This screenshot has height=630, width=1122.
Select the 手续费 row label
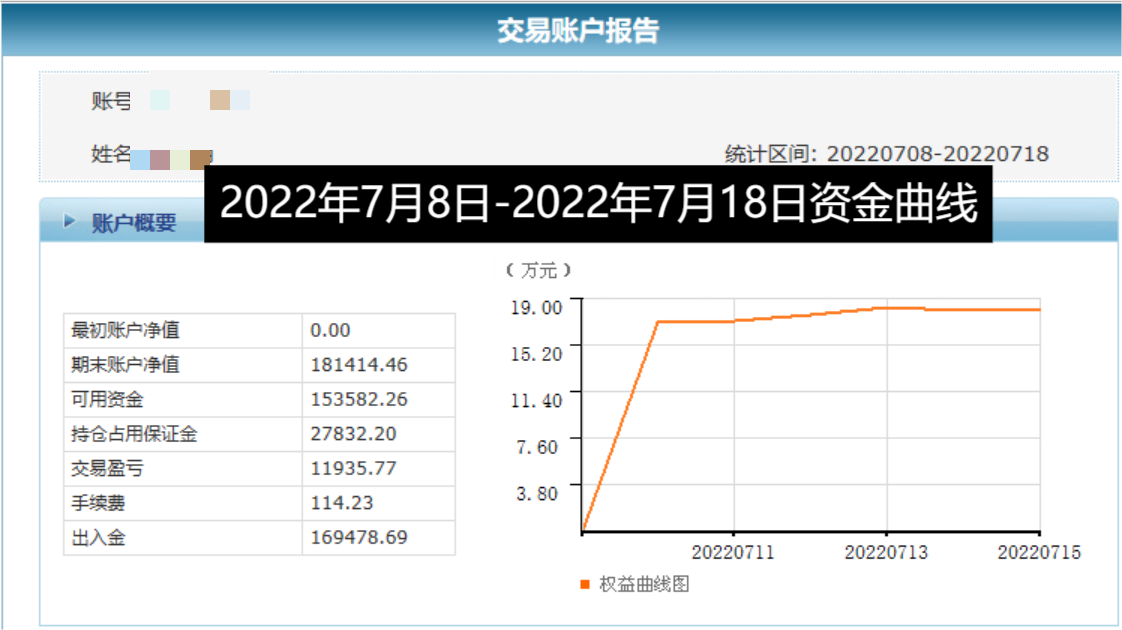tap(98, 503)
